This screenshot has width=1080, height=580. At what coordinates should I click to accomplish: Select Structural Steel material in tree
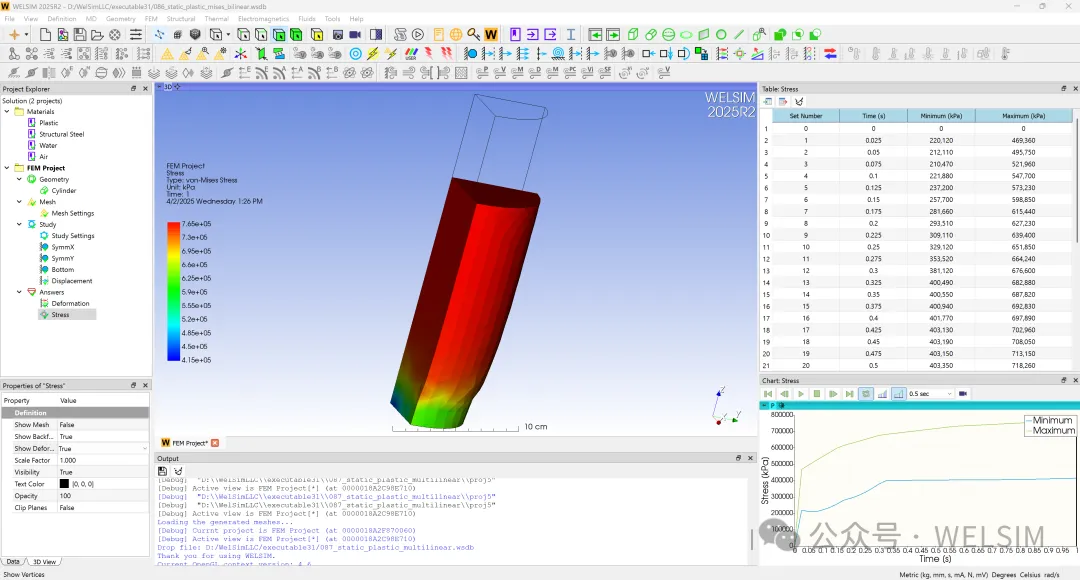coord(61,134)
